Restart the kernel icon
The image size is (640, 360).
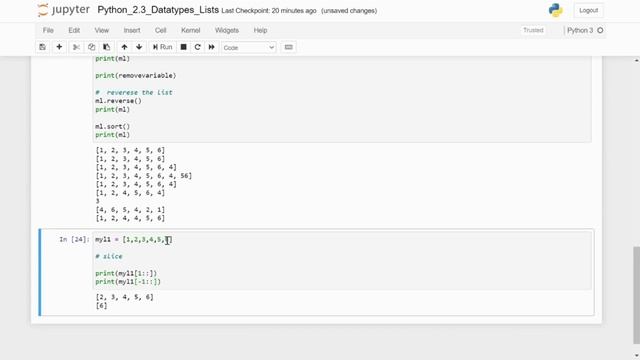point(198,47)
